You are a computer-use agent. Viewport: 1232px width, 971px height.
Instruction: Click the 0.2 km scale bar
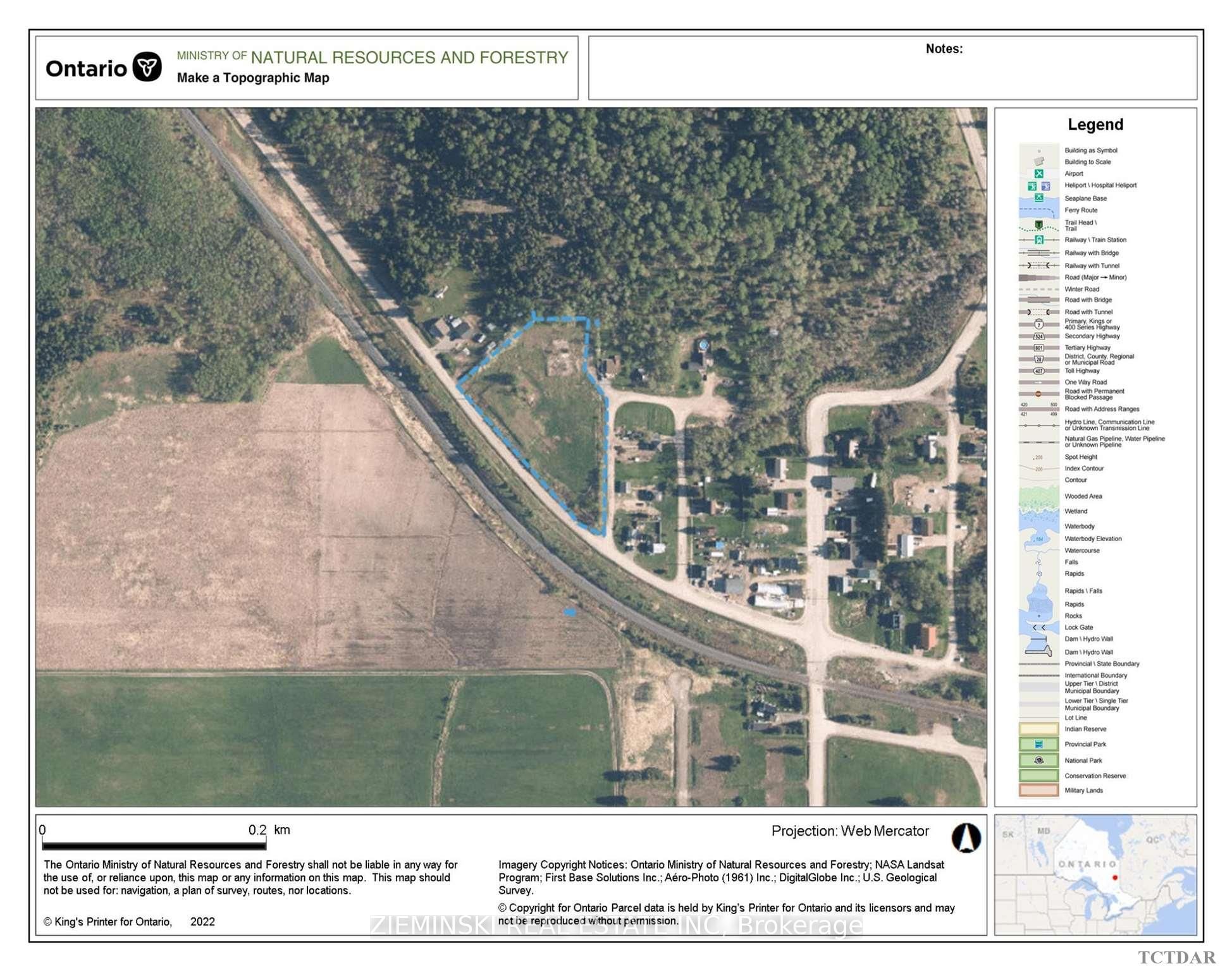tap(154, 845)
